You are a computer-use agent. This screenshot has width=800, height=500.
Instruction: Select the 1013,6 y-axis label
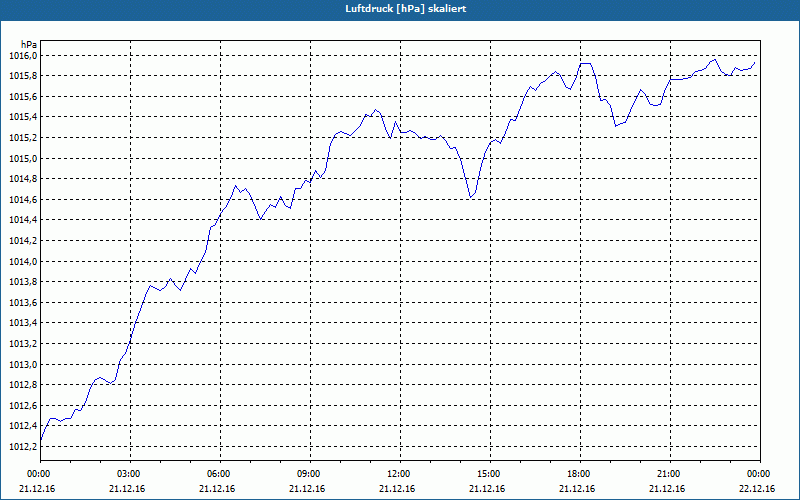tap(23, 303)
